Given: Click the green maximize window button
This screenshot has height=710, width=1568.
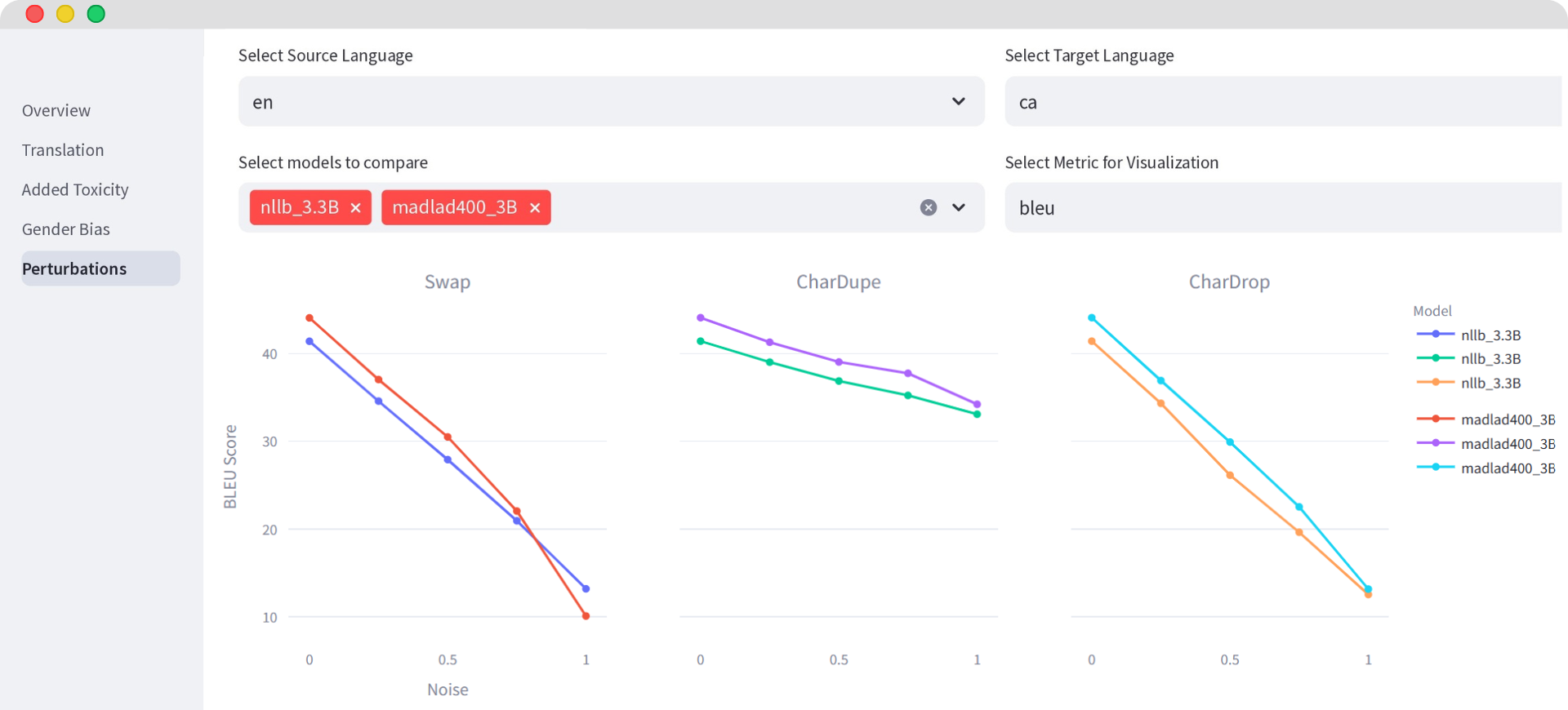Looking at the screenshot, I should pyautogui.click(x=96, y=14).
